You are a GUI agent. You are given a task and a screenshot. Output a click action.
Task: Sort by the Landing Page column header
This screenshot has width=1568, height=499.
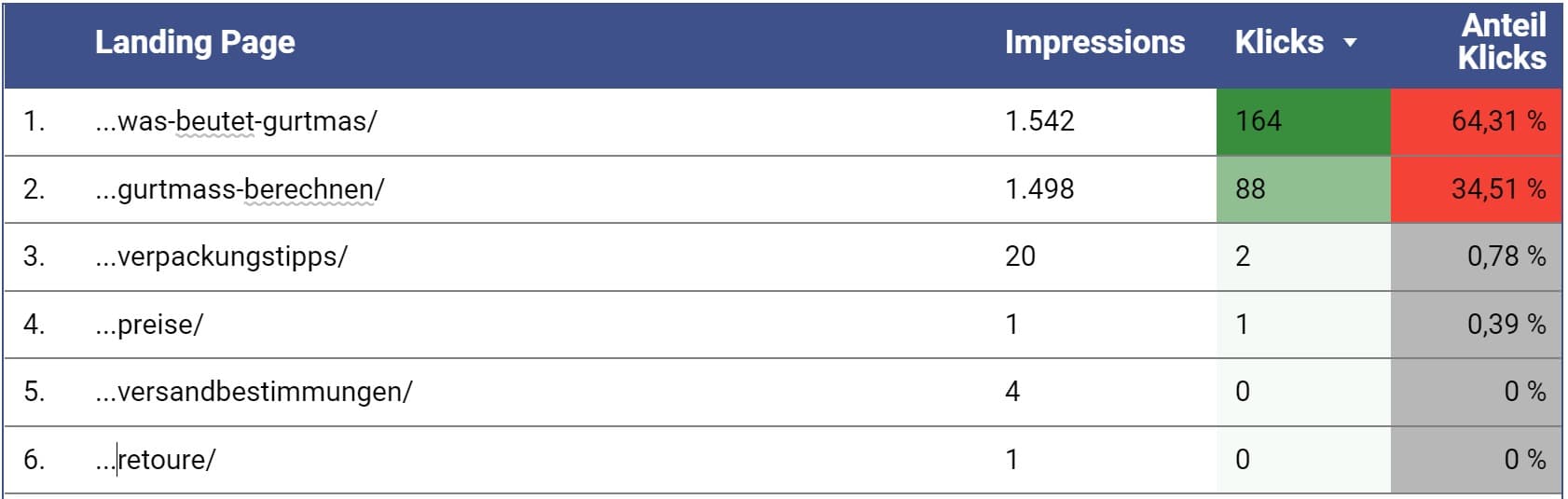pyautogui.click(x=195, y=42)
